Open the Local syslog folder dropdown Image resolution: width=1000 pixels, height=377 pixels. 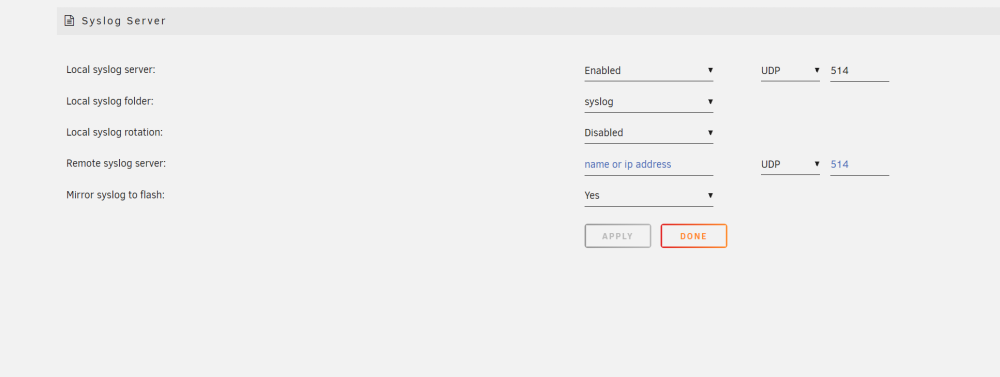click(649, 102)
